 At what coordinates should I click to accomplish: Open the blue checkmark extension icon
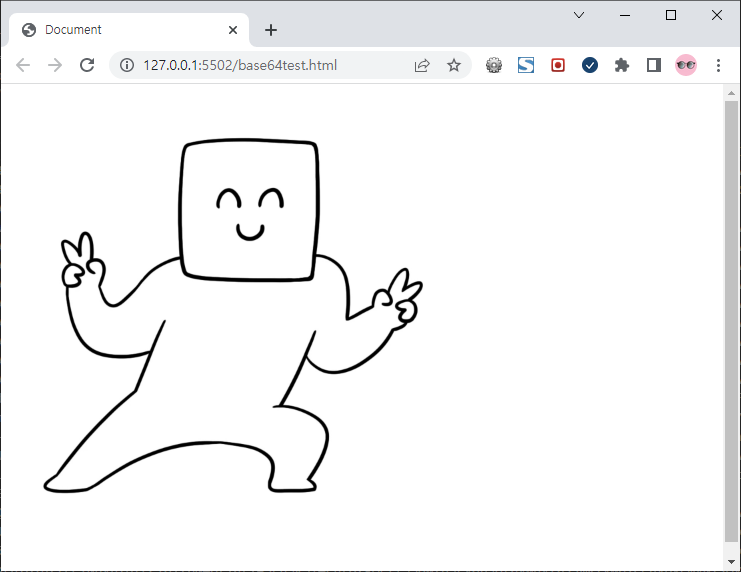[x=590, y=65]
